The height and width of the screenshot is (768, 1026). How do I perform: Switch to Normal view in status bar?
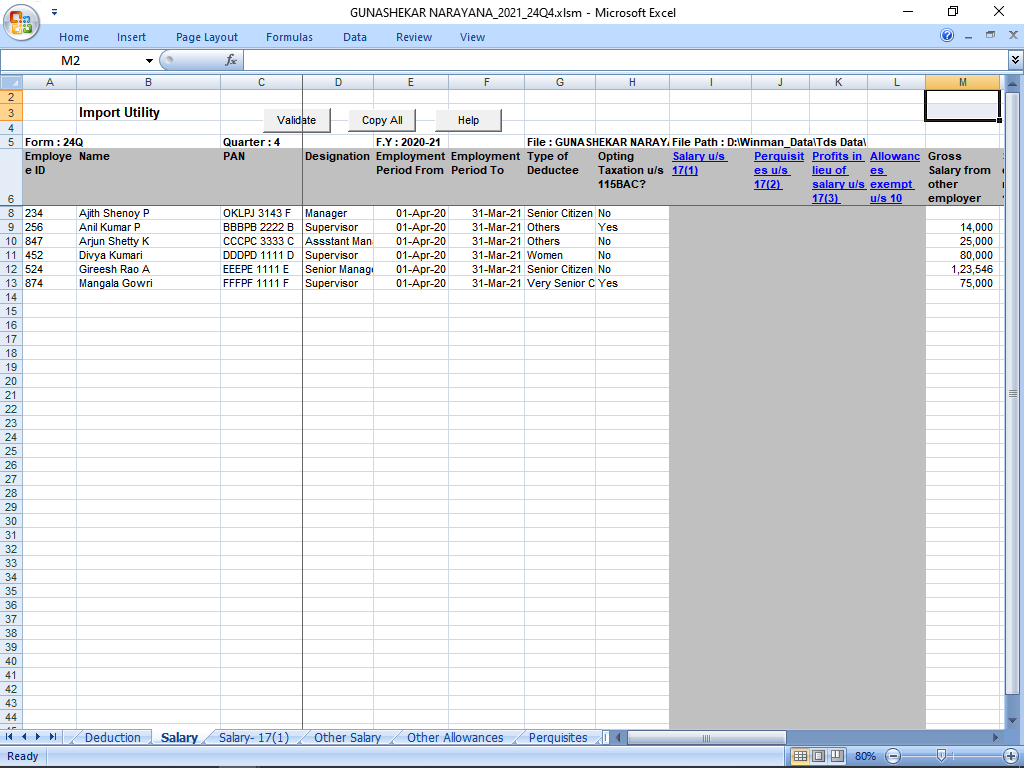click(x=800, y=756)
